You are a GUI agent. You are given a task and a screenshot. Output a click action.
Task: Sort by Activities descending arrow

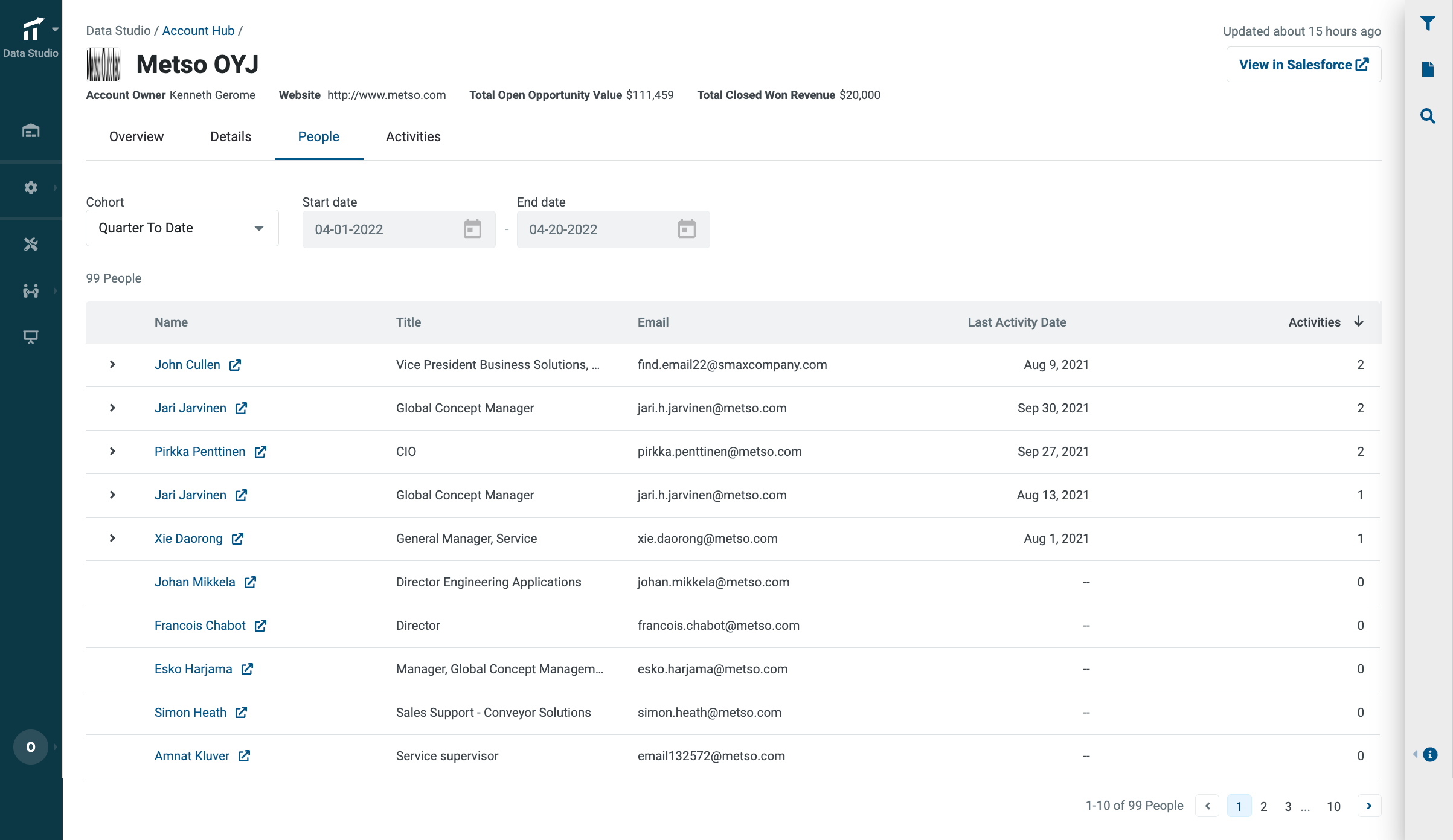[x=1359, y=321]
